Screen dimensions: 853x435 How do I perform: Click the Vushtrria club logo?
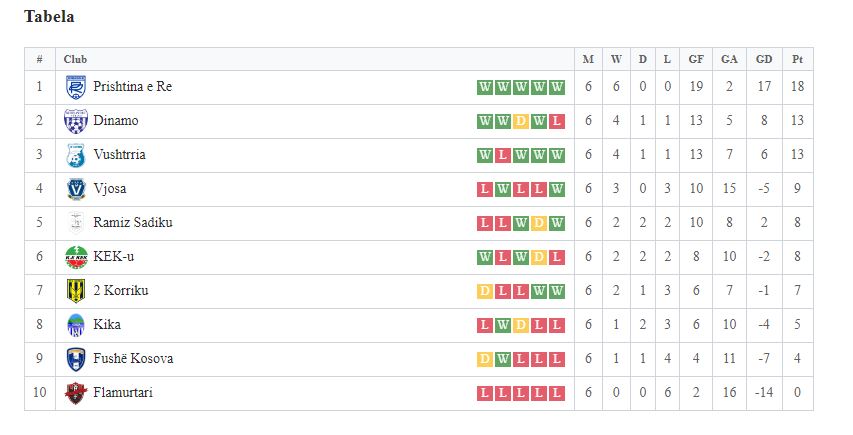[76, 156]
